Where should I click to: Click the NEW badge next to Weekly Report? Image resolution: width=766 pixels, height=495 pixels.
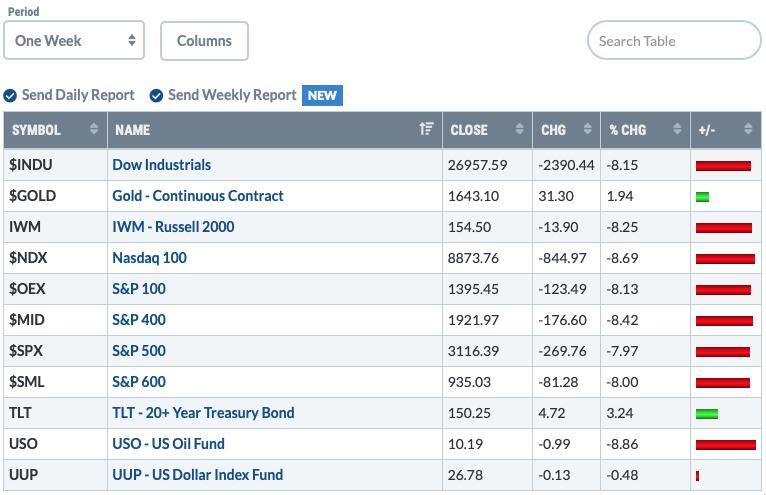[x=322, y=95]
